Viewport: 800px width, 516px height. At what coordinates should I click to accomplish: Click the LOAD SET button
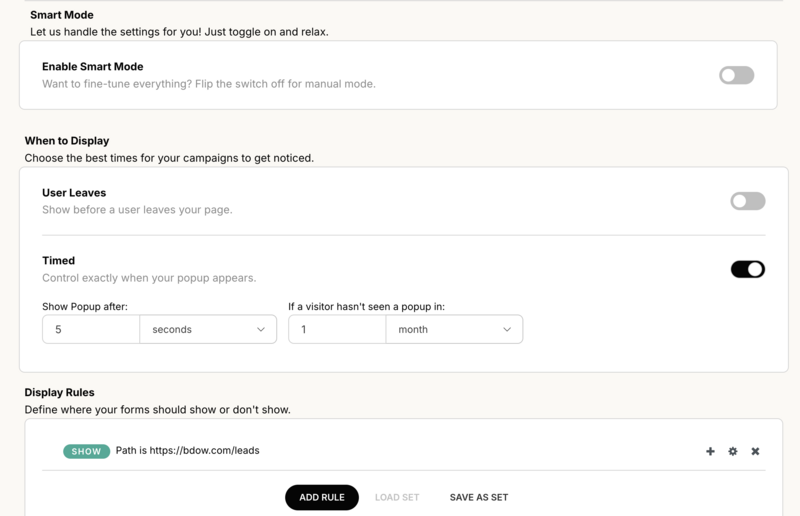pos(397,497)
